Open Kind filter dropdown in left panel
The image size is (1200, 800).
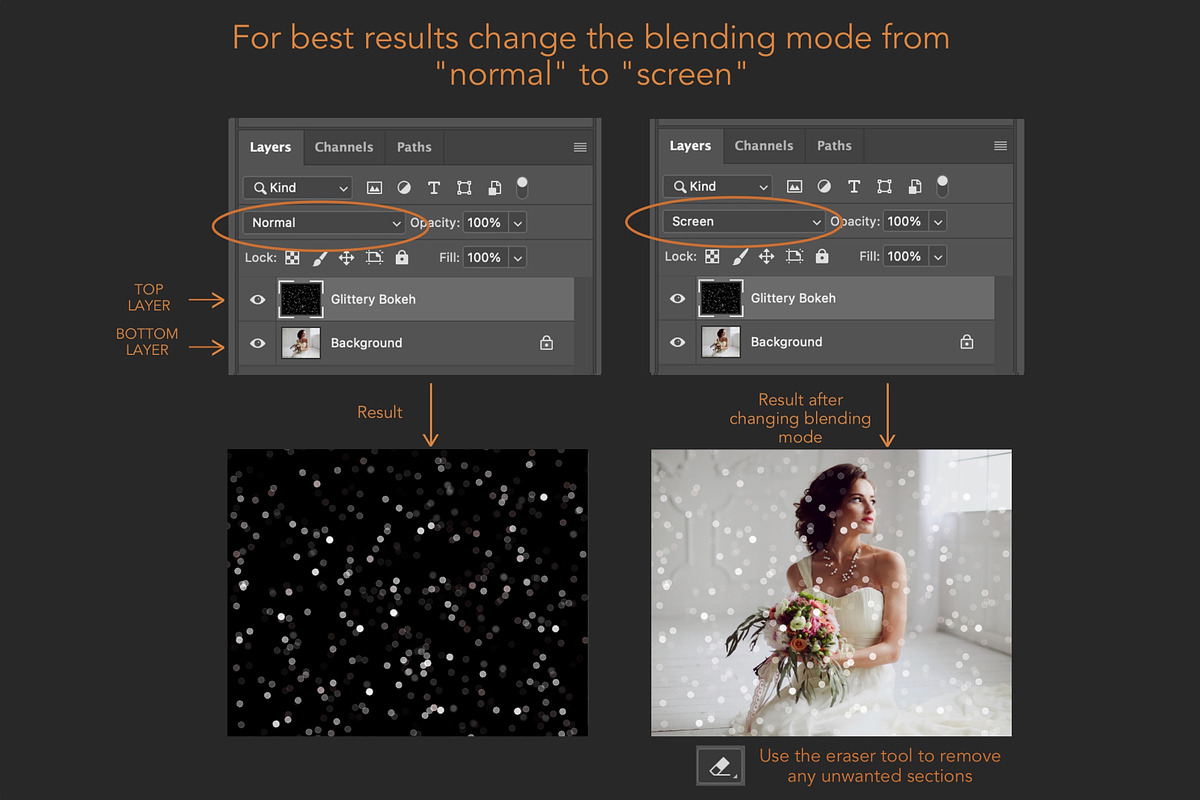pyautogui.click(x=298, y=188)
